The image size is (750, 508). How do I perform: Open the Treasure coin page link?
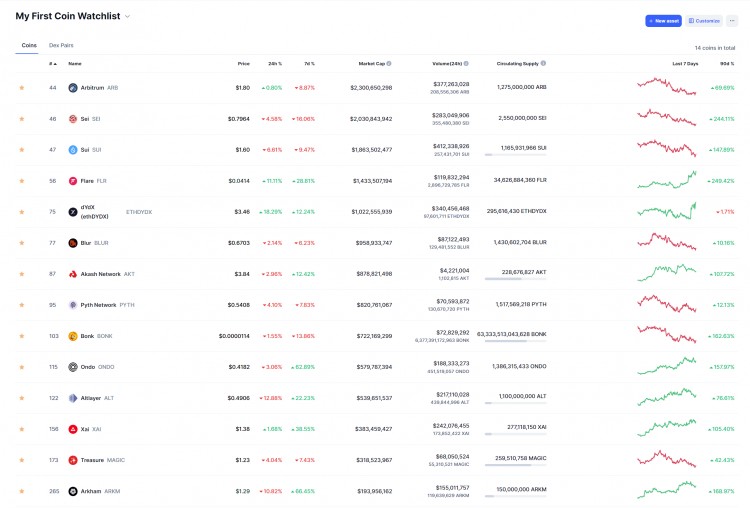click(92, 460)
